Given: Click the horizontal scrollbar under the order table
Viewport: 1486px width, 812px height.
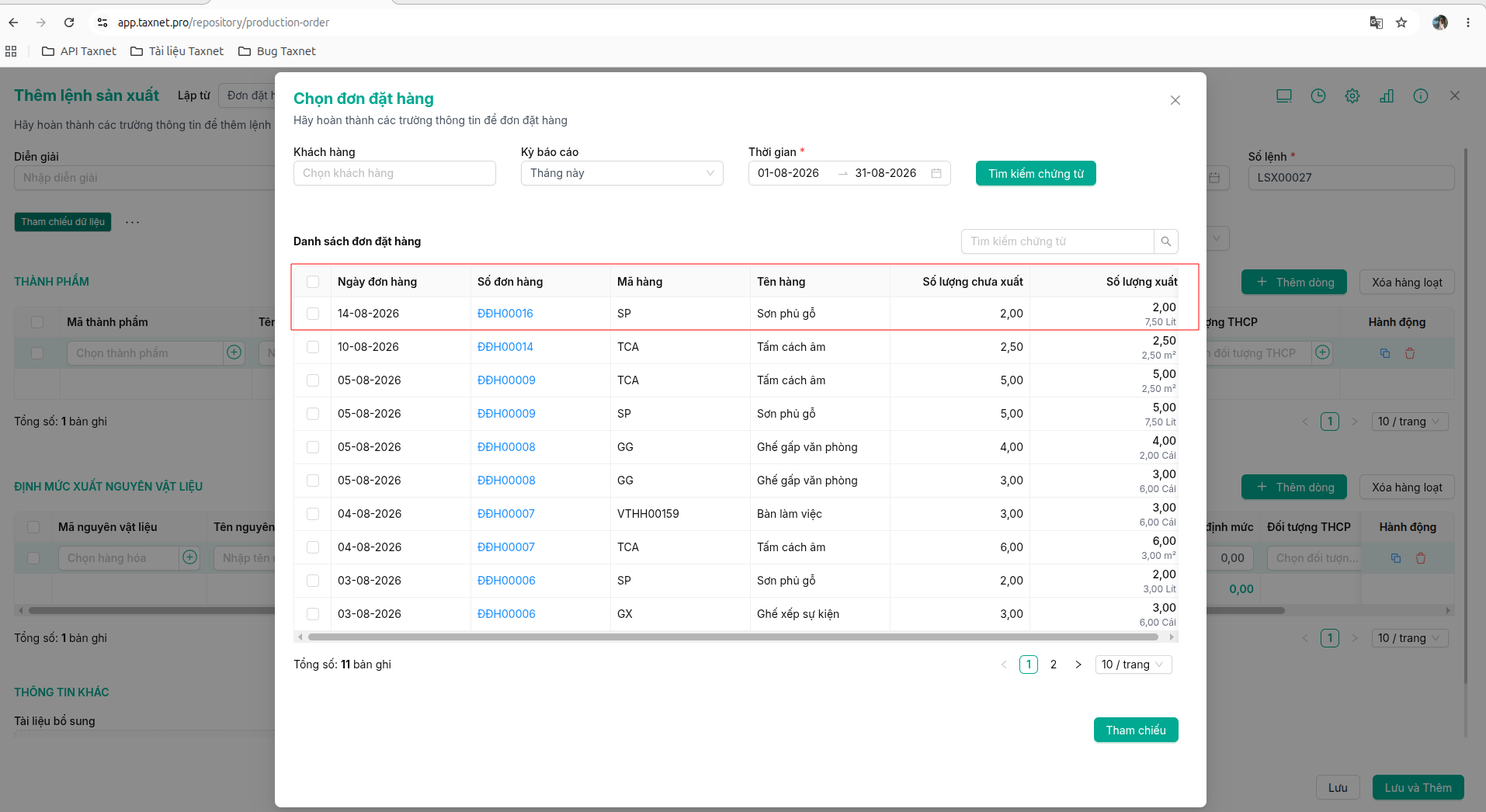Looking at the screenshot, I should (x=733, y=637).
